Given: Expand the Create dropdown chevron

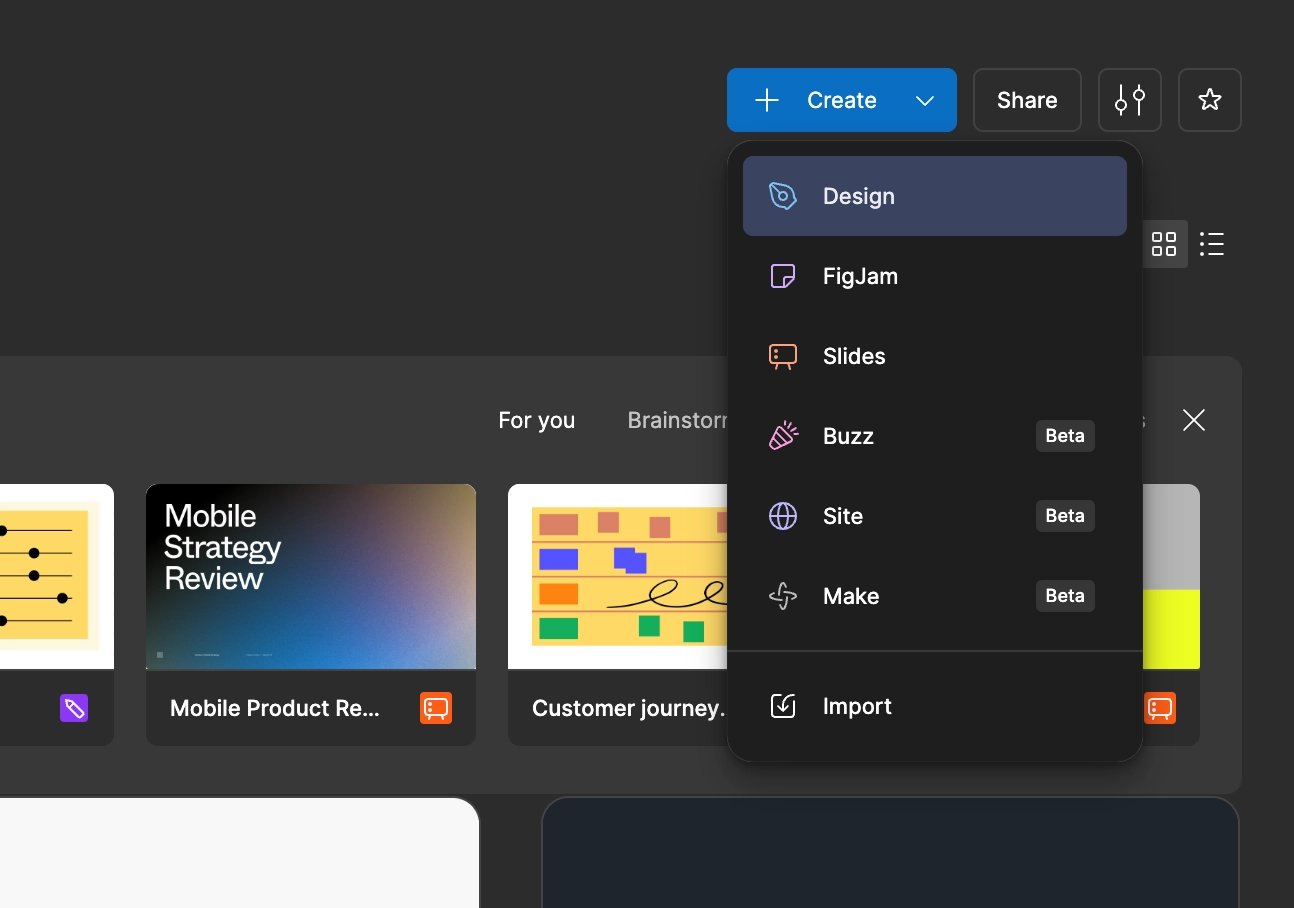Looking at the screenshot, I should click(x=925, y=100).
